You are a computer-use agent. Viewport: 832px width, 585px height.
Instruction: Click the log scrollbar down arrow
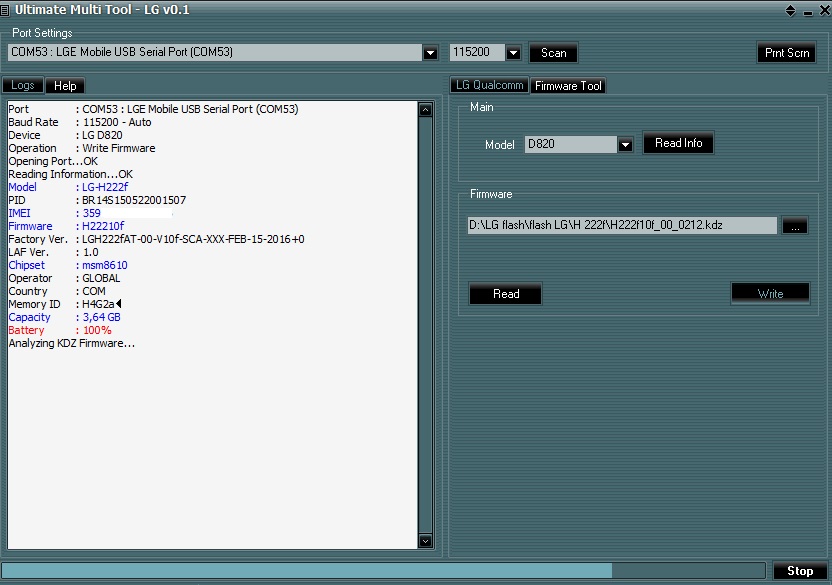(x=425, y=541)
